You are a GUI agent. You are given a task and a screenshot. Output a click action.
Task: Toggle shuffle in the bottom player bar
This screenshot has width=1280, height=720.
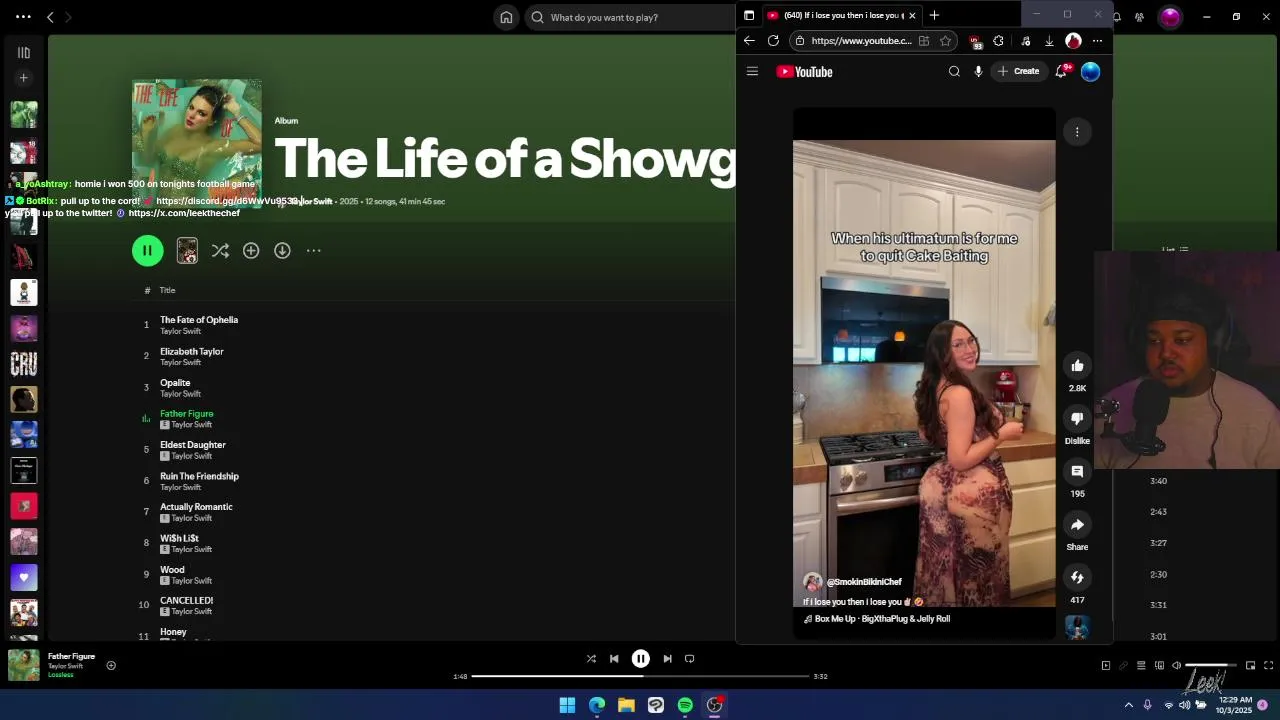point(591,659)
